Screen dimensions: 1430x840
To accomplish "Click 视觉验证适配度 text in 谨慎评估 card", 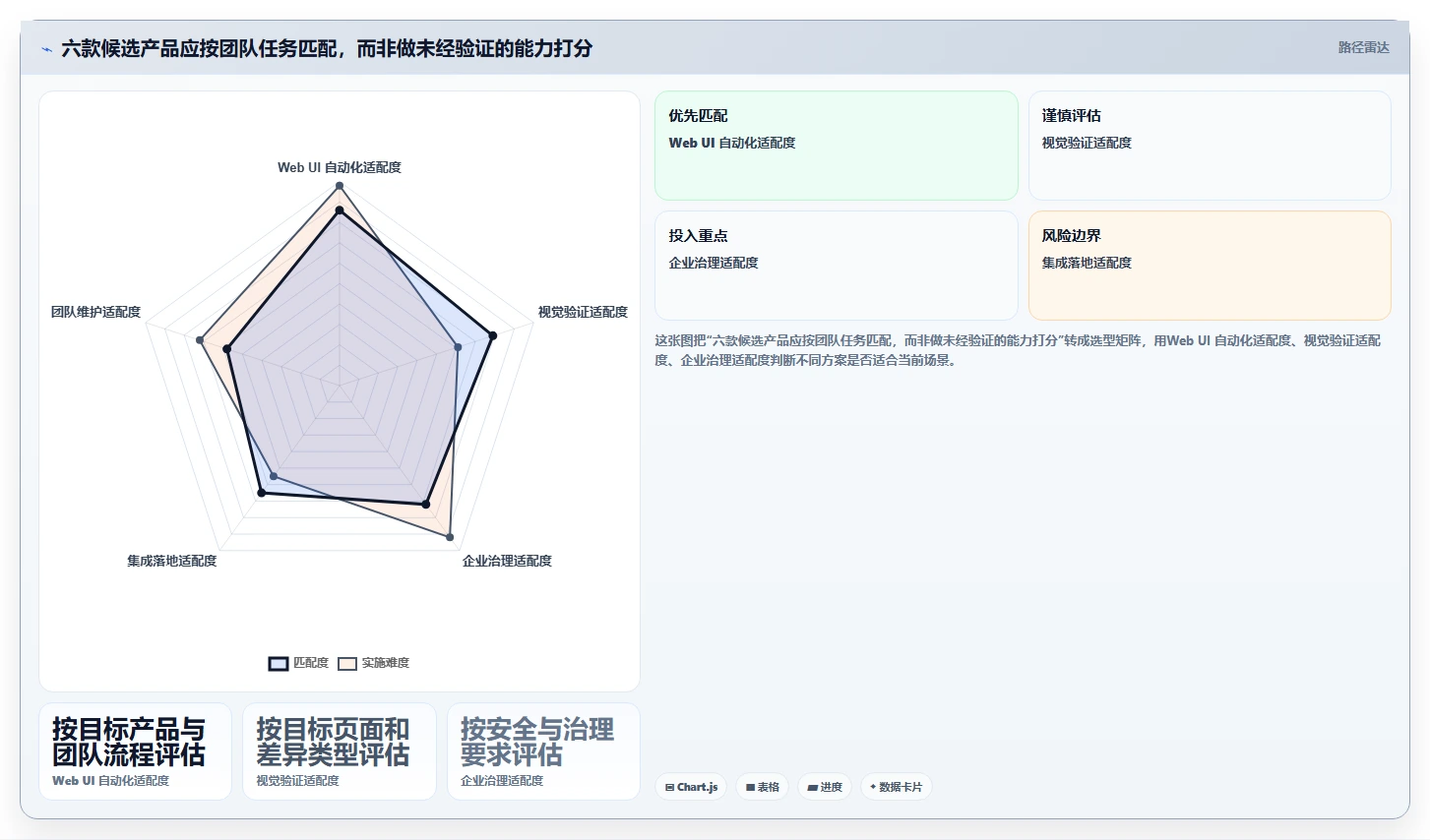I will click(x=1087, y=143).
